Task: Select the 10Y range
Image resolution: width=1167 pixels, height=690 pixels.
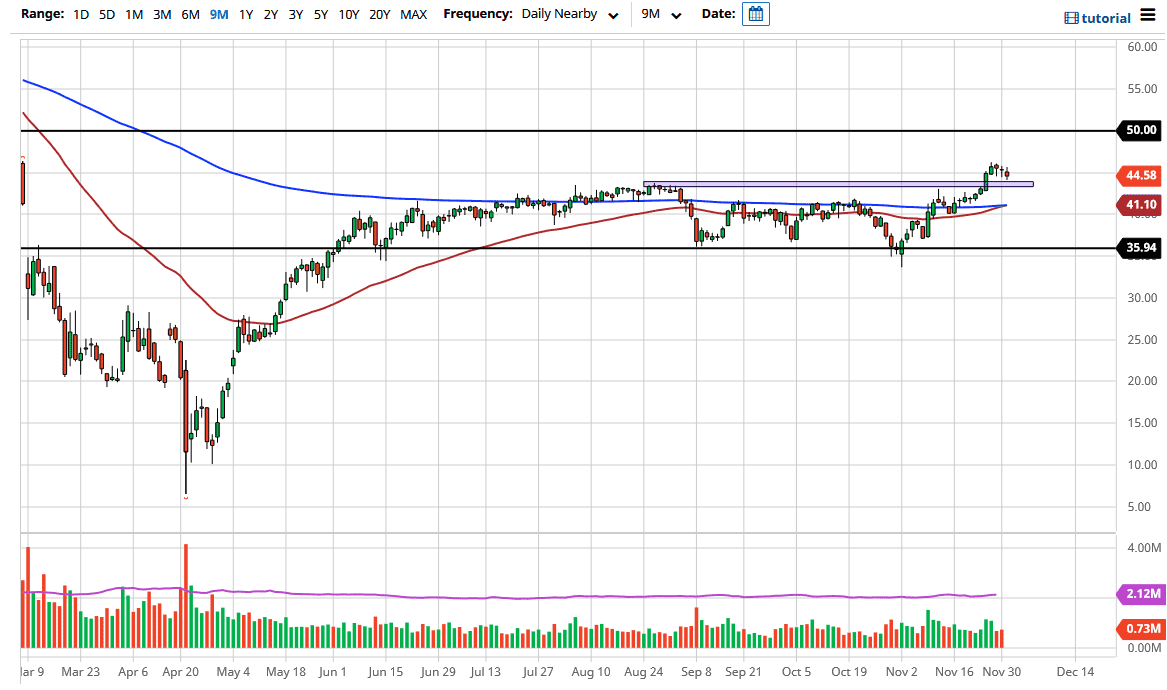Action: [347, 15]
